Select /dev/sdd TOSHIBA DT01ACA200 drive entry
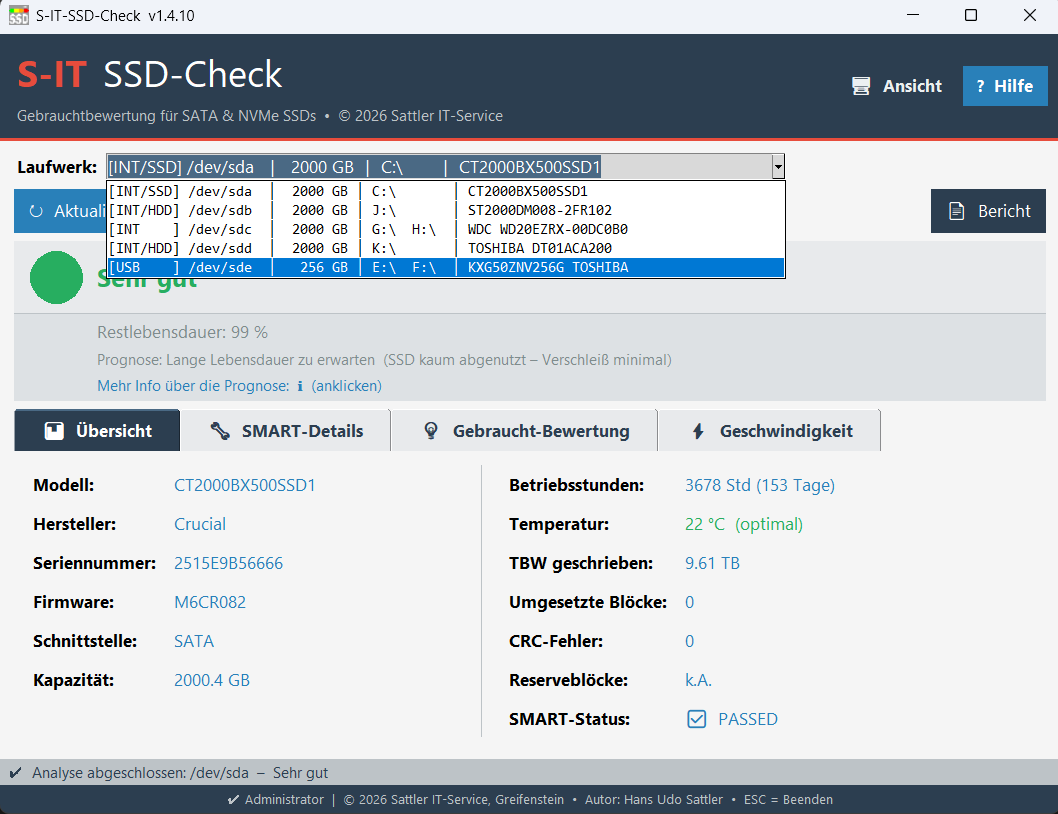 445,248
